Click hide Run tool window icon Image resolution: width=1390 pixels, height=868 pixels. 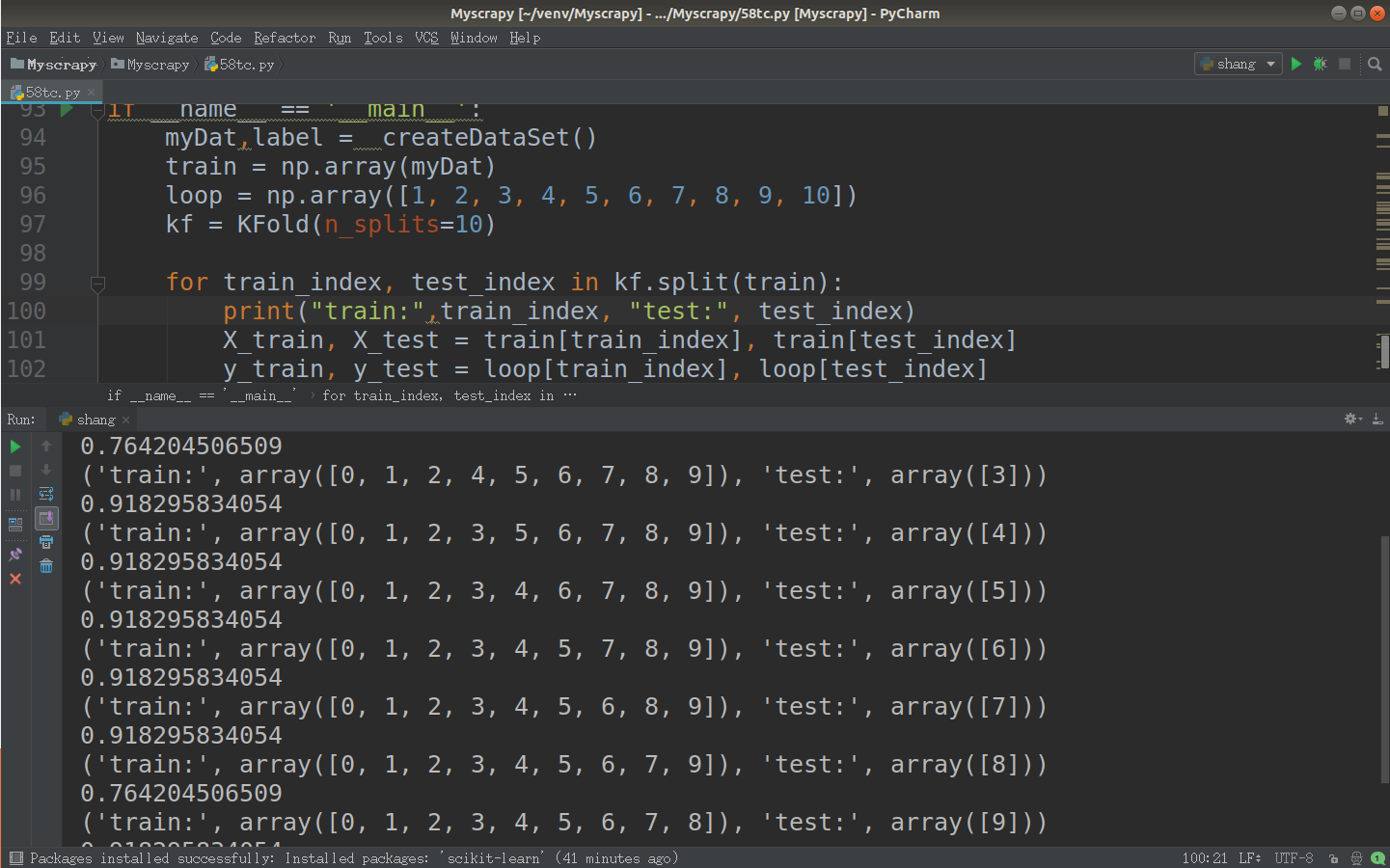(1377, 419)
